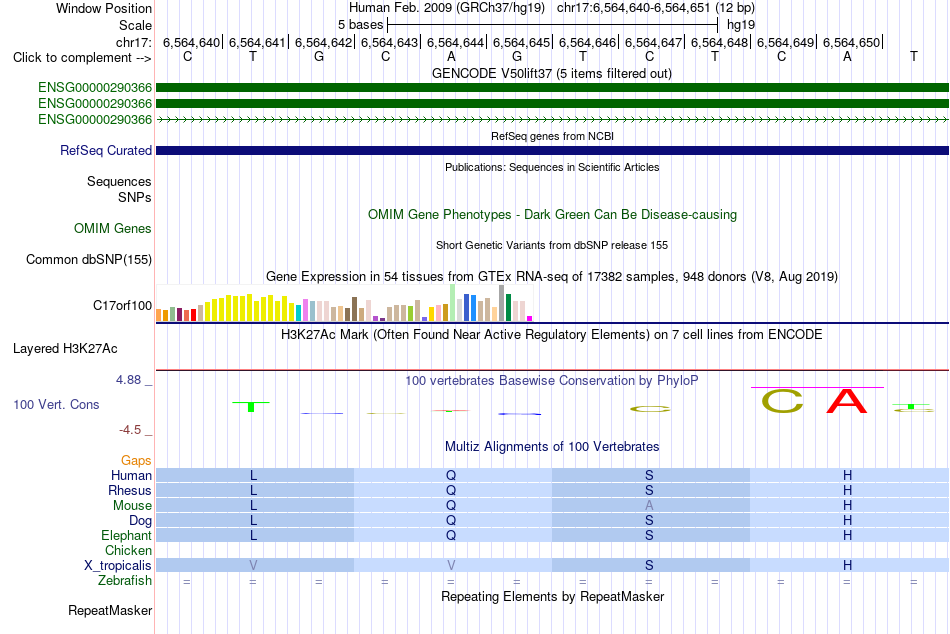Select the Chicken alignment row label
950x634 pixels.
point(128,550)
